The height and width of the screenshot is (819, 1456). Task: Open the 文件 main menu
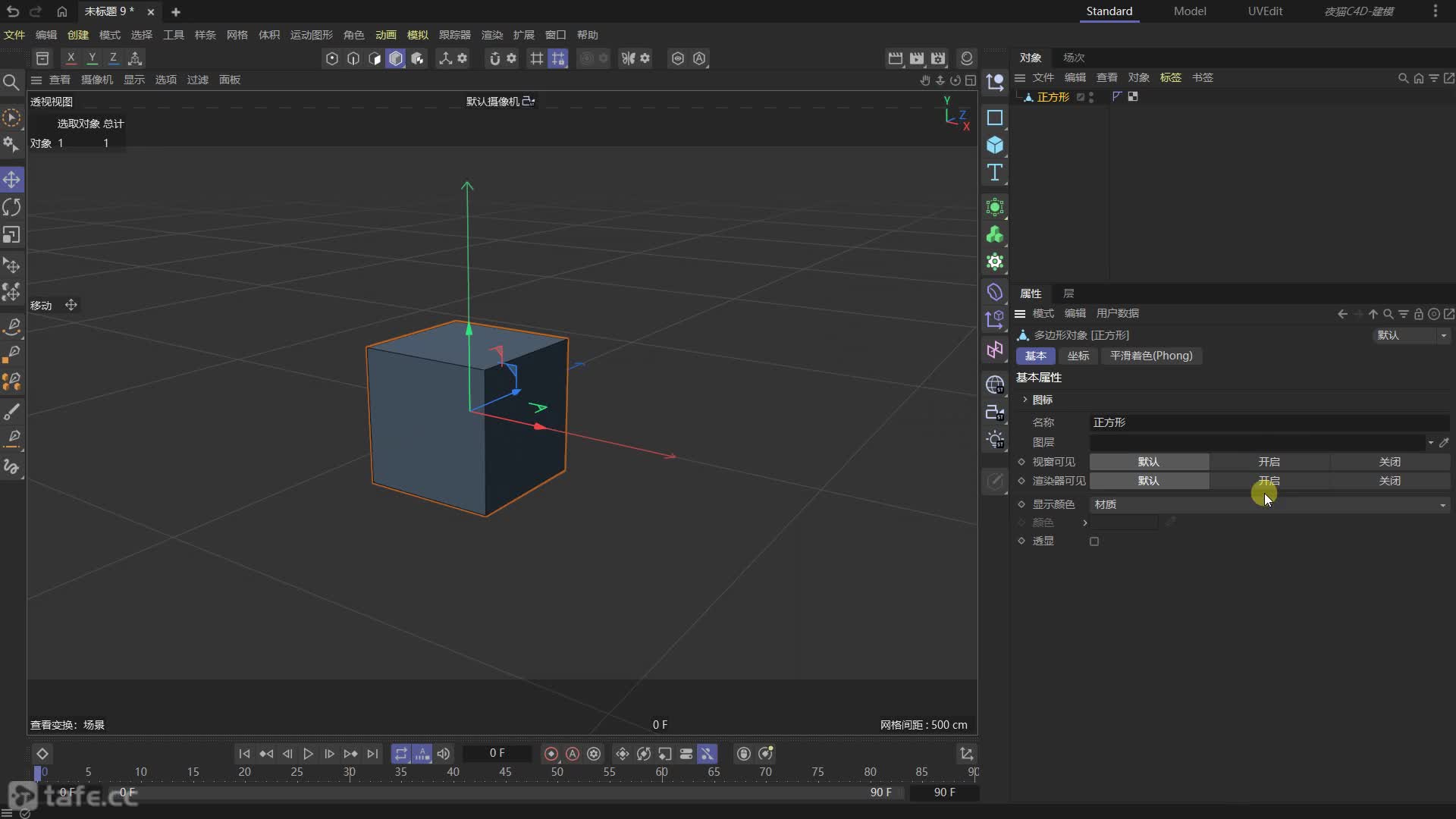14,35
